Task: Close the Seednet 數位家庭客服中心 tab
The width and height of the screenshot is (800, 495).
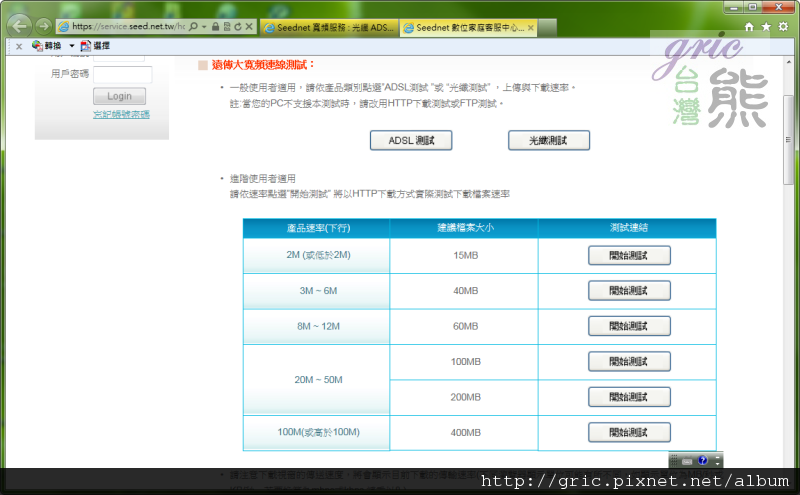Action: point(531,28)
